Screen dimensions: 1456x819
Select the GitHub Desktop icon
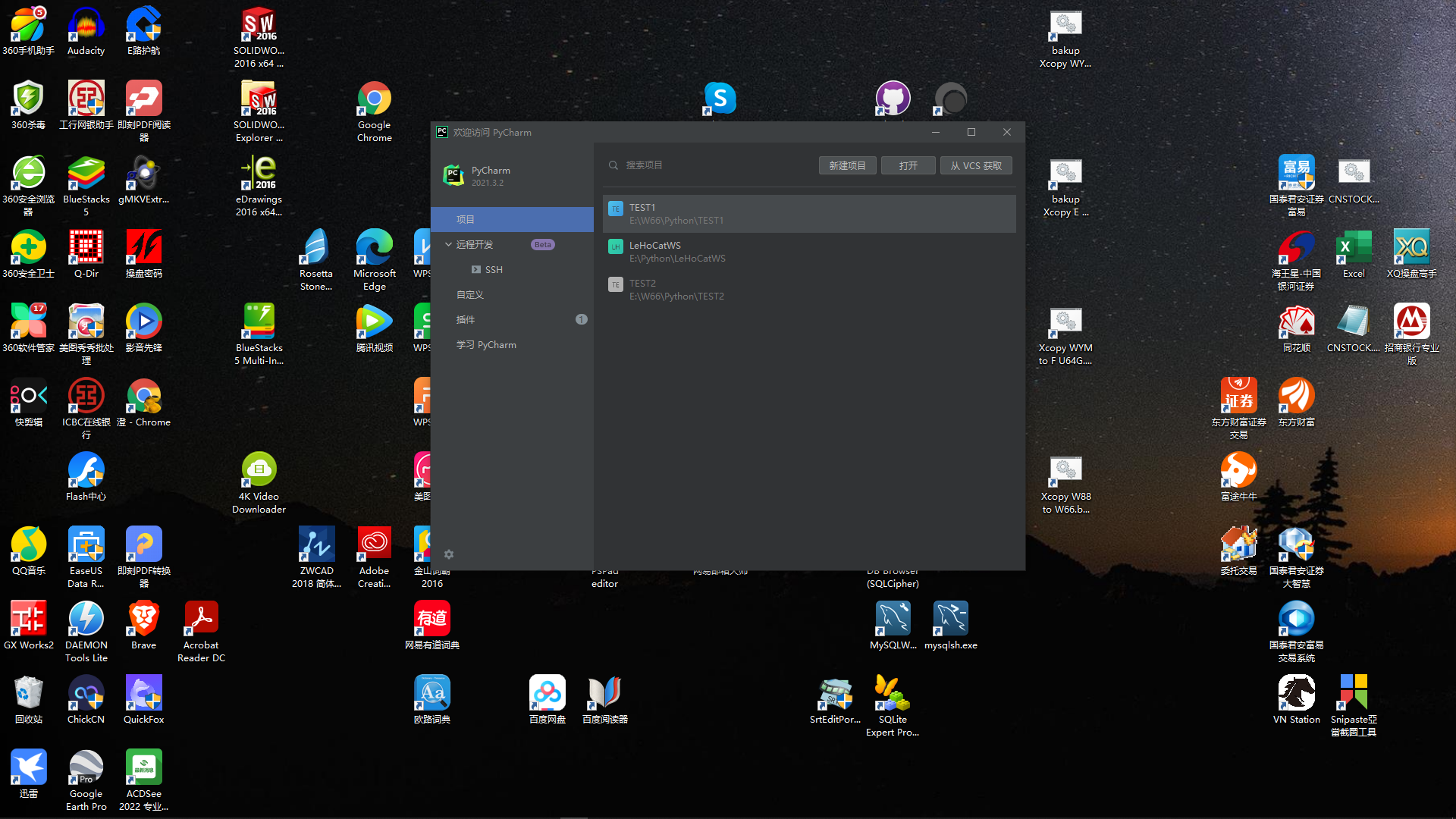(893, 99)
